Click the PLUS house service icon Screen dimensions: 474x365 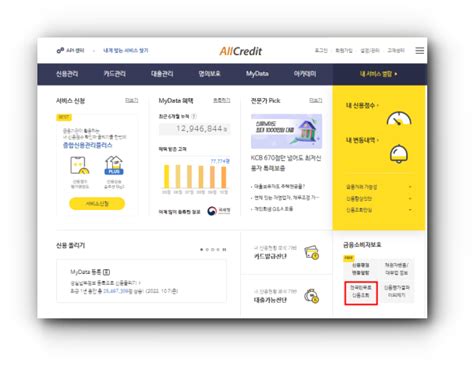pyautogui.click(x=114, y=165)
